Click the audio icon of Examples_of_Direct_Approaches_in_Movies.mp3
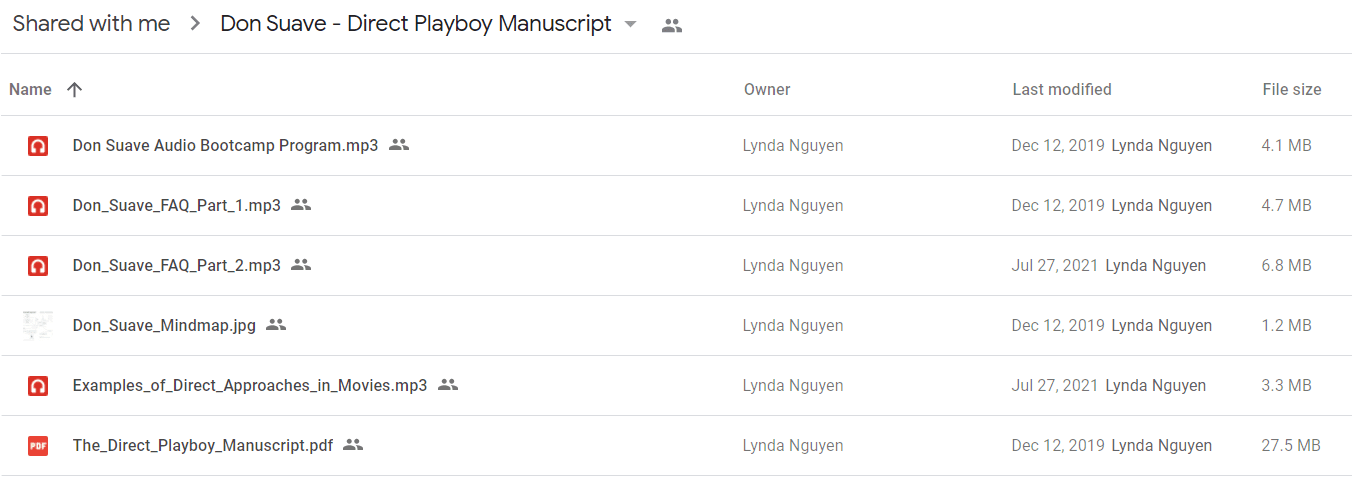The height and width of the screenshot is (477, 1352). (x=38, y=386)
